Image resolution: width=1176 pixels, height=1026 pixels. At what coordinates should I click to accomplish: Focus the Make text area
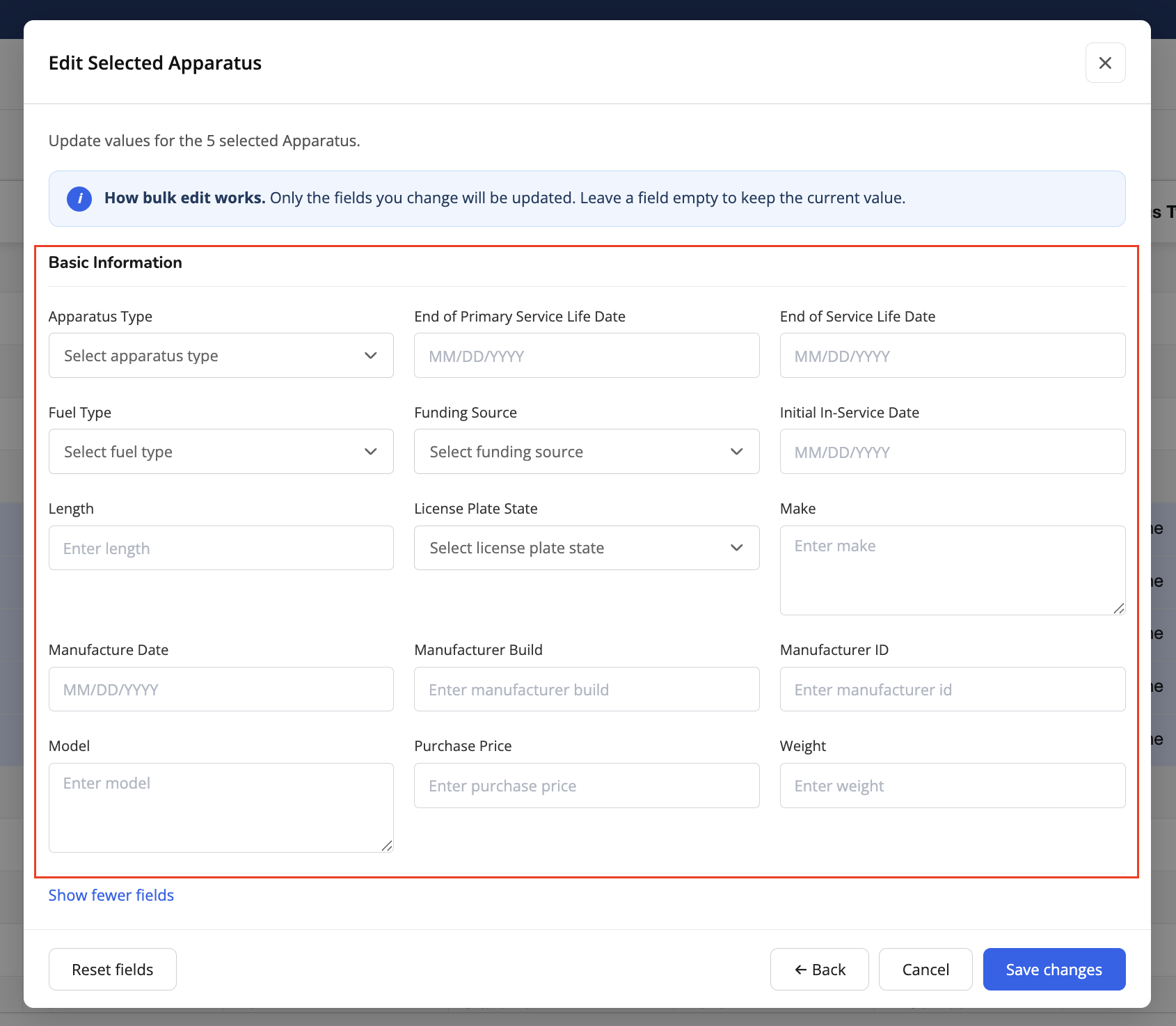pyautogui.click(x=953, y=570)
